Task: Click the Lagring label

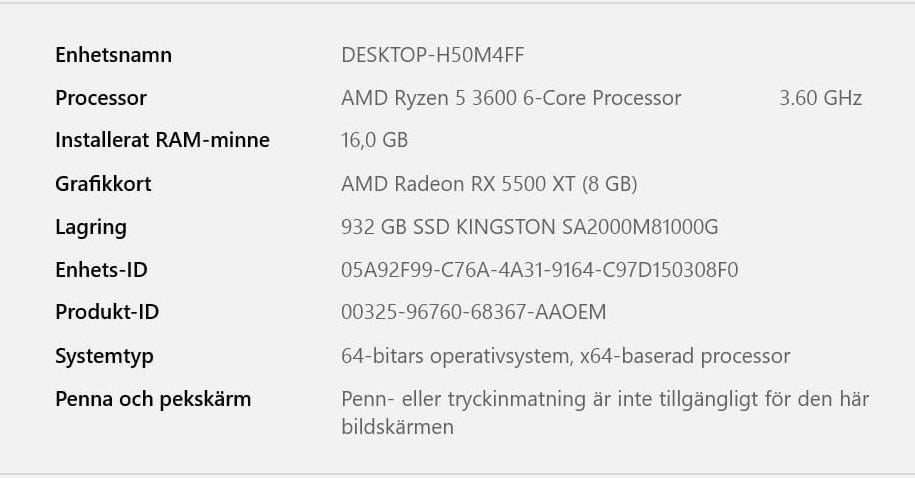Action: click(x=91, y=227)
